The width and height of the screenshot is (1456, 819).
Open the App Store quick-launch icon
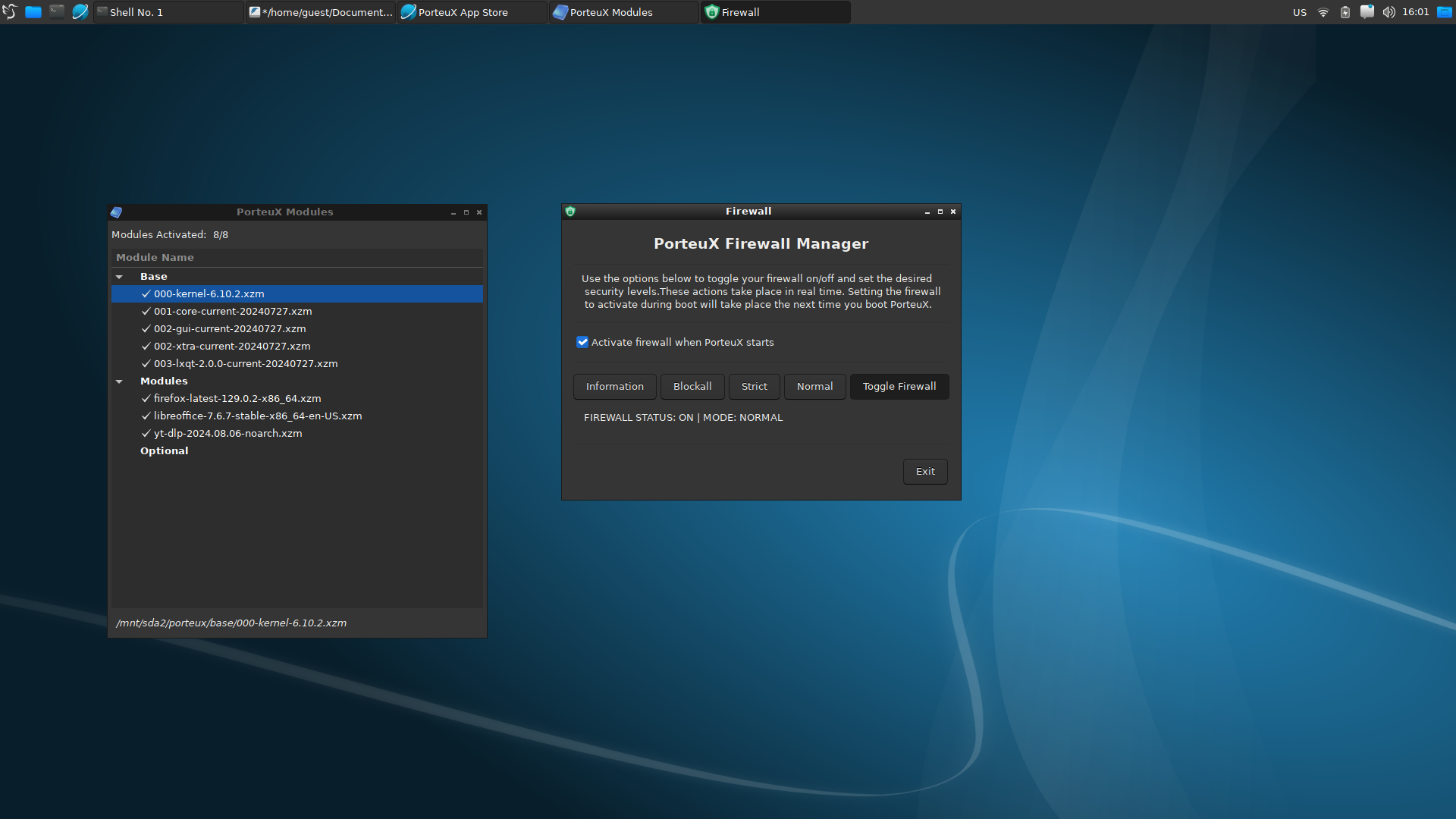(x=80, y=11)
